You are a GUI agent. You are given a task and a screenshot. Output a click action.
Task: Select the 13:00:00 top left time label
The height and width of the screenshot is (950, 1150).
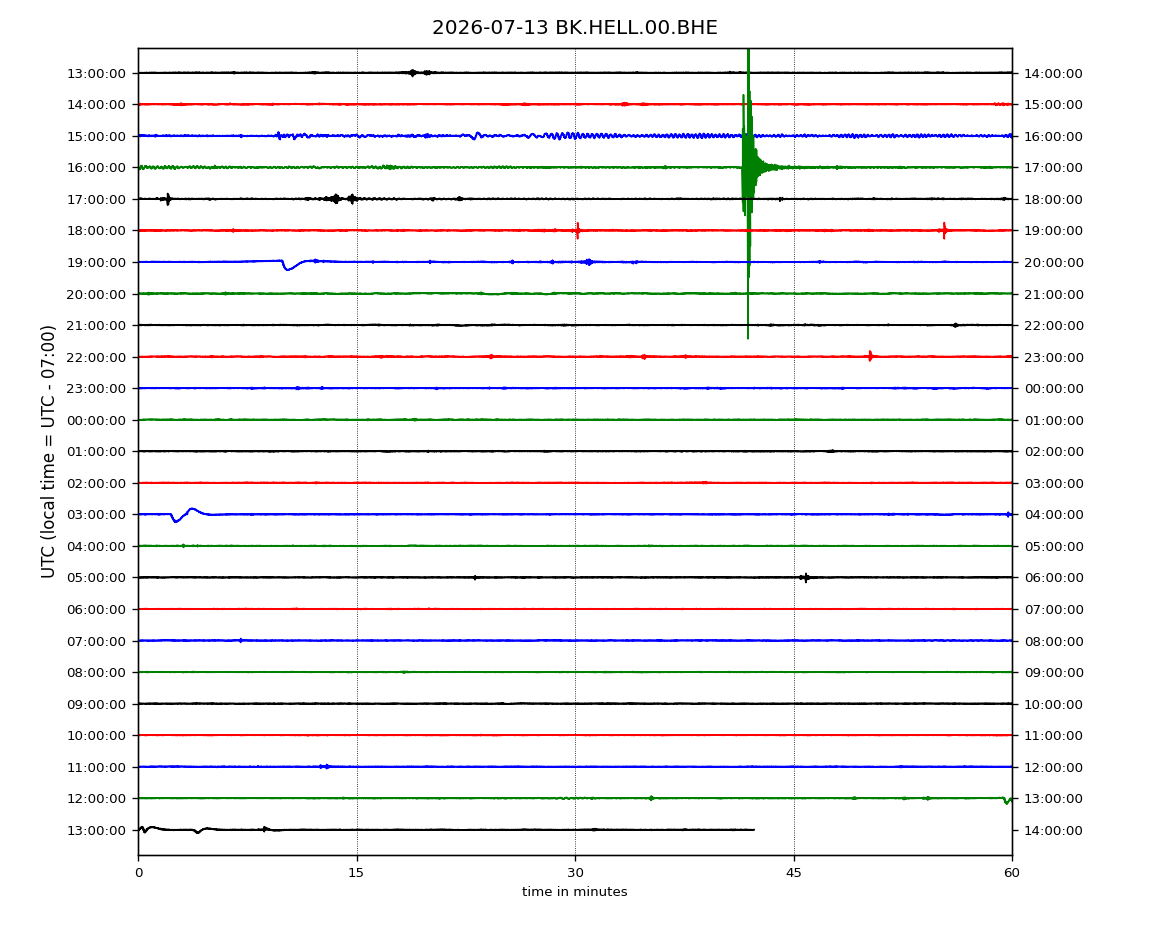[x=96, y=73]
